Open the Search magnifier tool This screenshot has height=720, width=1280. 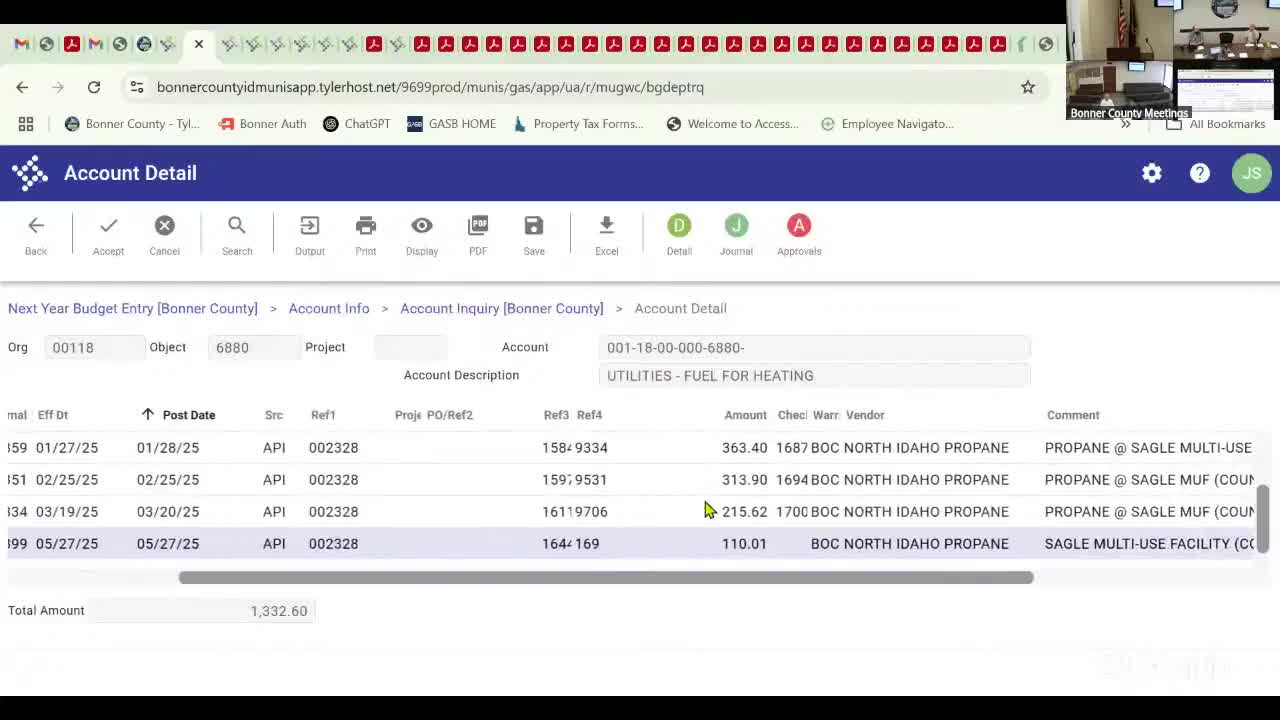[x=237, y=227]
